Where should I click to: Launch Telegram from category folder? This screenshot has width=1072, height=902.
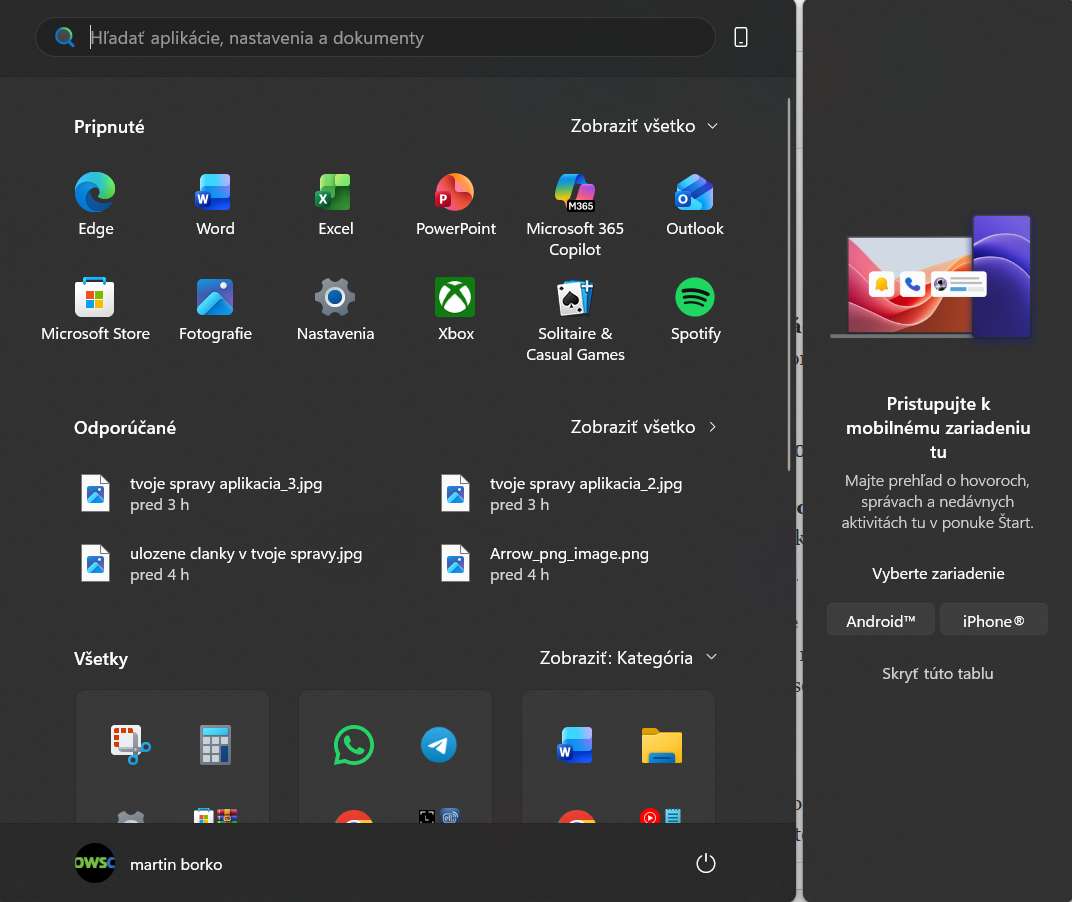(438, 745)
